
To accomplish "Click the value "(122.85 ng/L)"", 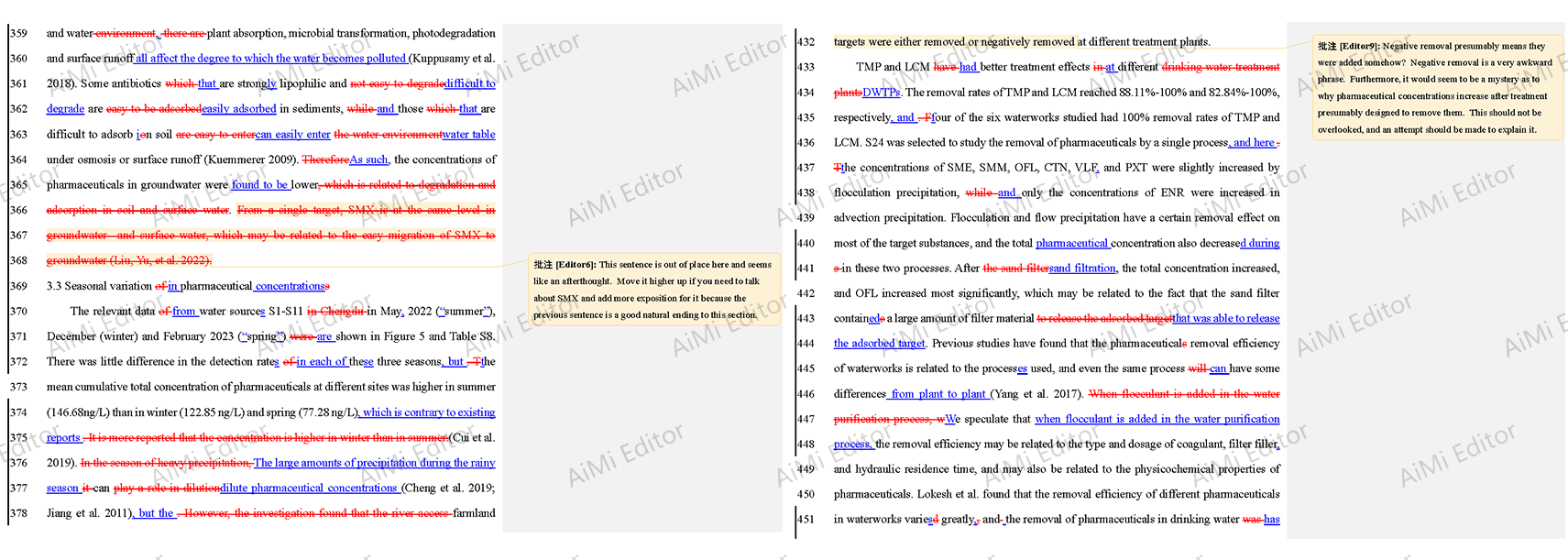I will click(213, 412).
